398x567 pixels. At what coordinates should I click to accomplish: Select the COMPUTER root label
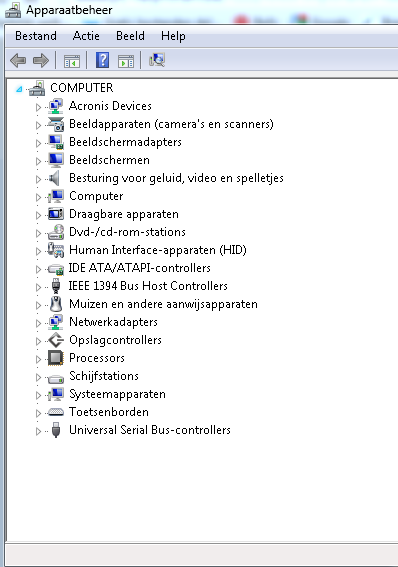coord(82,88)
